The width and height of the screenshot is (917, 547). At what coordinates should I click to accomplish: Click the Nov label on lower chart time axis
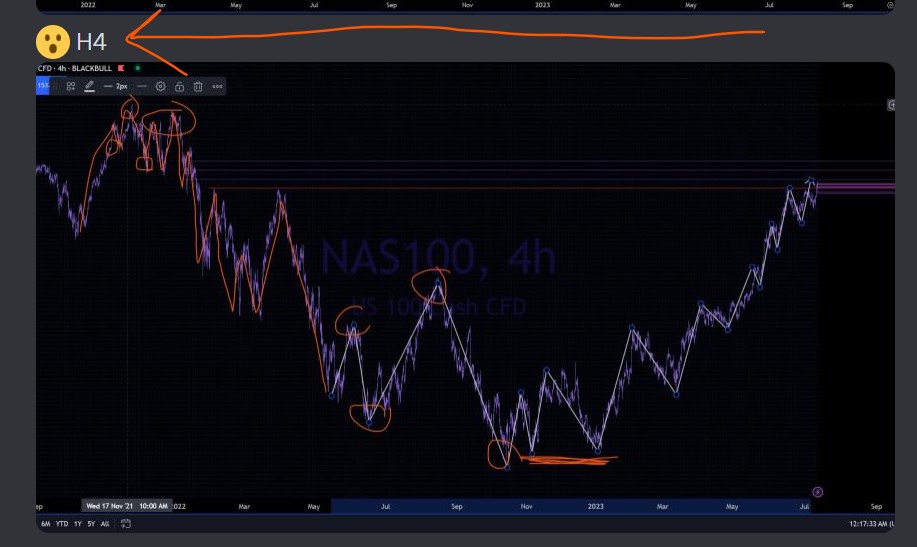526,506
